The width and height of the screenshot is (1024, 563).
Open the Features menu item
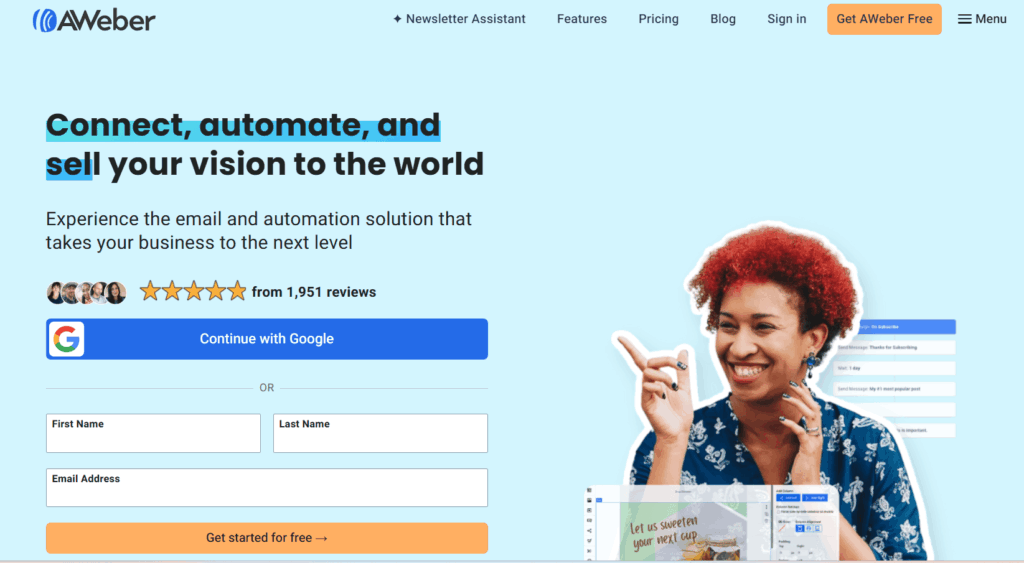[x=582, y=19]
